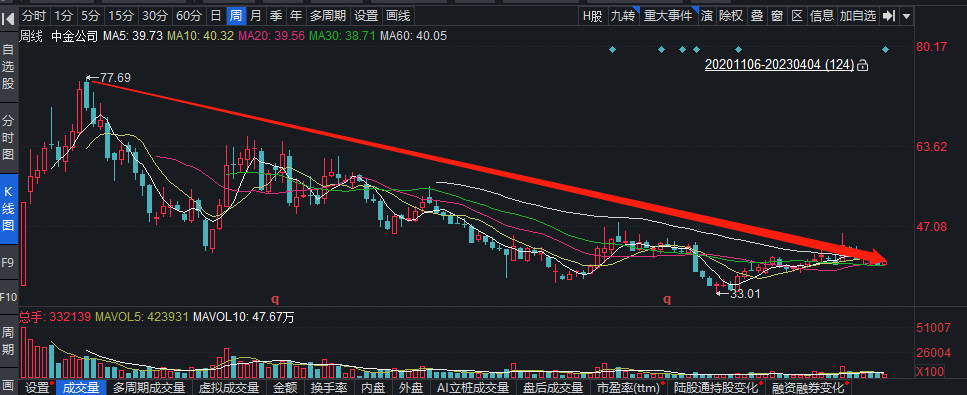Viewport: 967px width, 395px height.
Task: Open the F10 sidebar item
Action: point(8,297)
